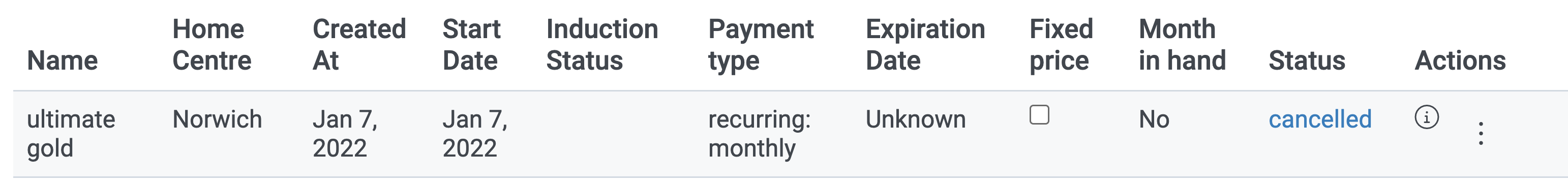1568x183 pixels.
Task: Select the Fixed price column header
Action: tap(1061, 44)
